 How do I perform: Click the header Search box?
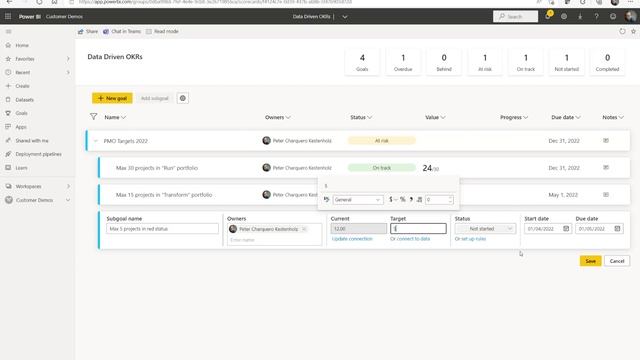coord(516,16)
